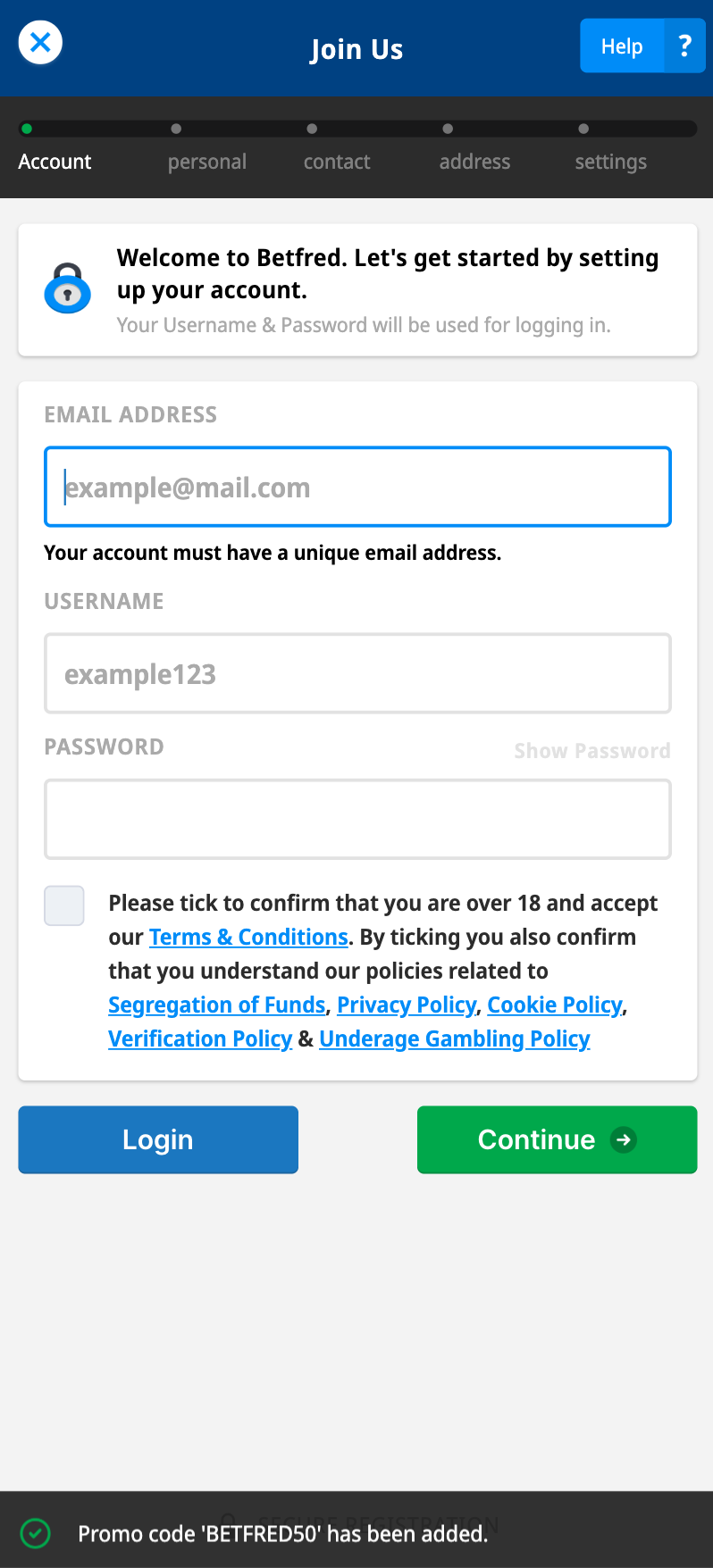
Task: Open Segregation of Funds policy link
Action: click(x=216, y=1005)
